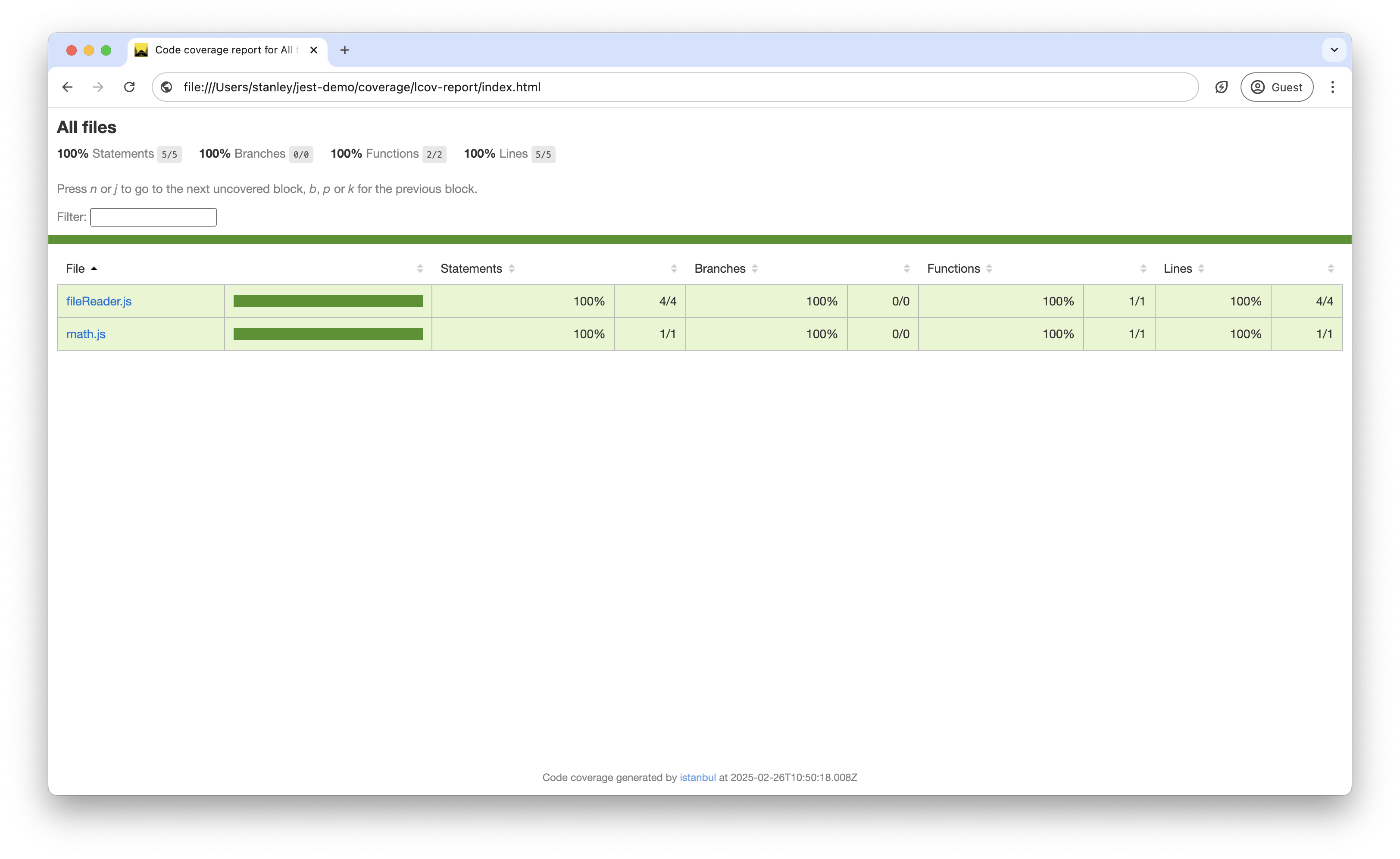
Task: Click the fileReader.js coverage progress bar
Action: point(328,301)
